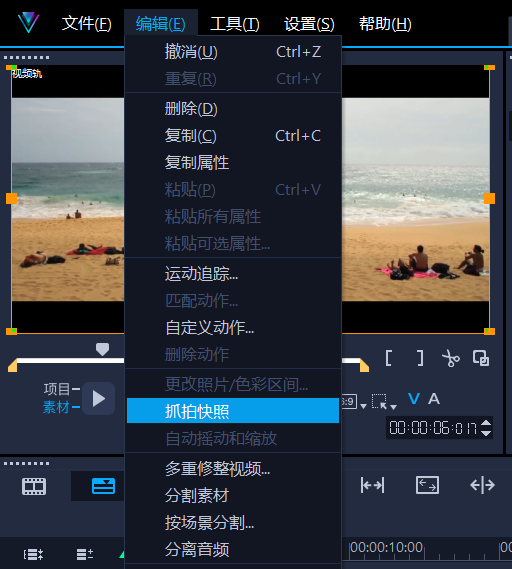Switch playback mode to 项目
The image size is (512, 569).
tap(57, 389)
